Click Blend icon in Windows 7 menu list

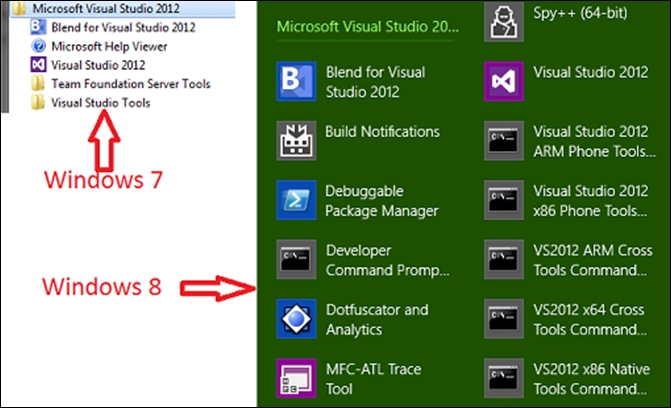pos(38,27)
